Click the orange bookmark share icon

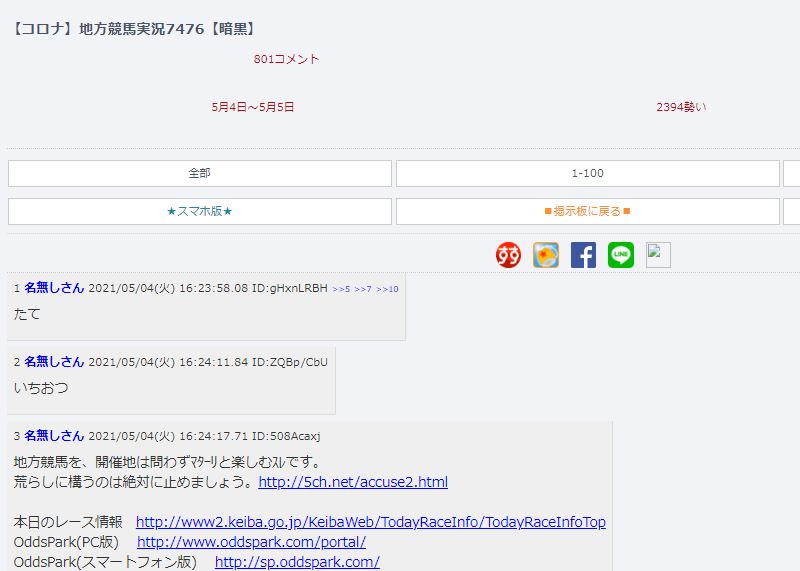click(546, 255)
